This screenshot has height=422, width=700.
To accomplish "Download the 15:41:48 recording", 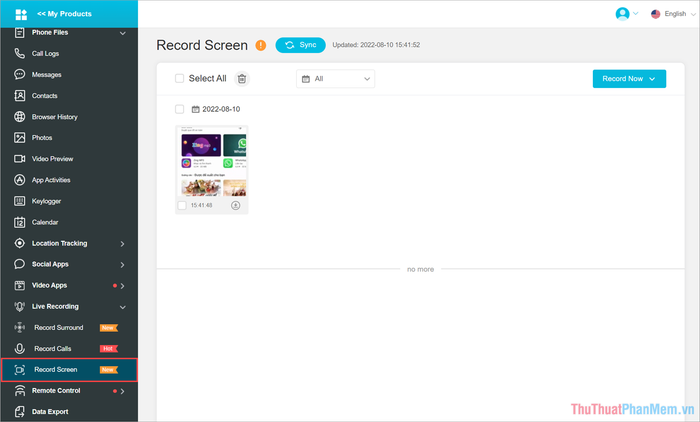I will coord(236,204).
